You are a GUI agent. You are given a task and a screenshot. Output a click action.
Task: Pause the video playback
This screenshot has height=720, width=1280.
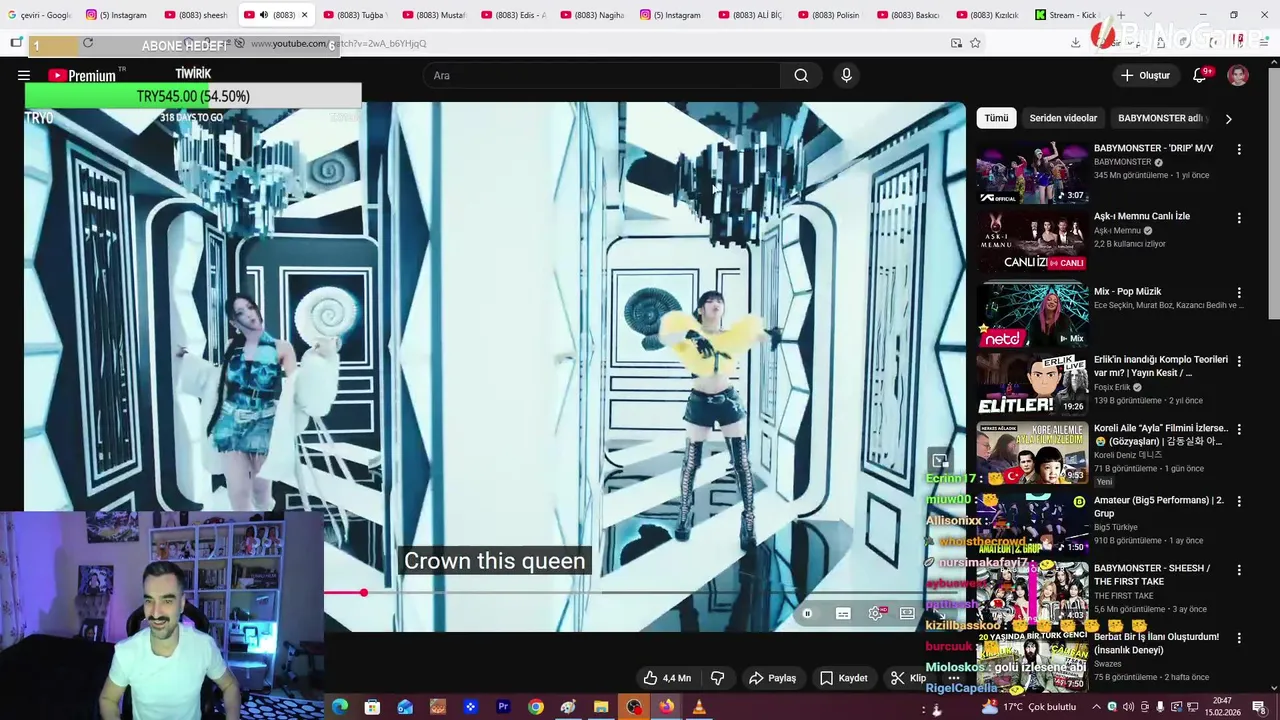(x=807, y=613)
